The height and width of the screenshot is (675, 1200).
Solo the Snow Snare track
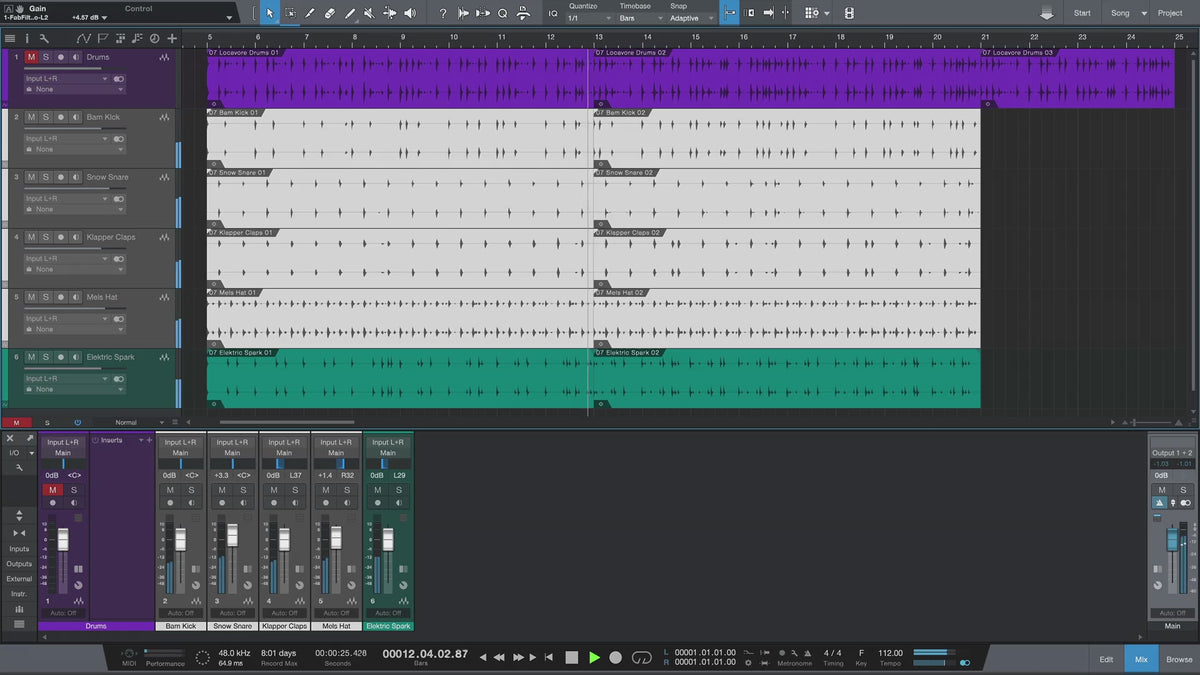point(45,177)
